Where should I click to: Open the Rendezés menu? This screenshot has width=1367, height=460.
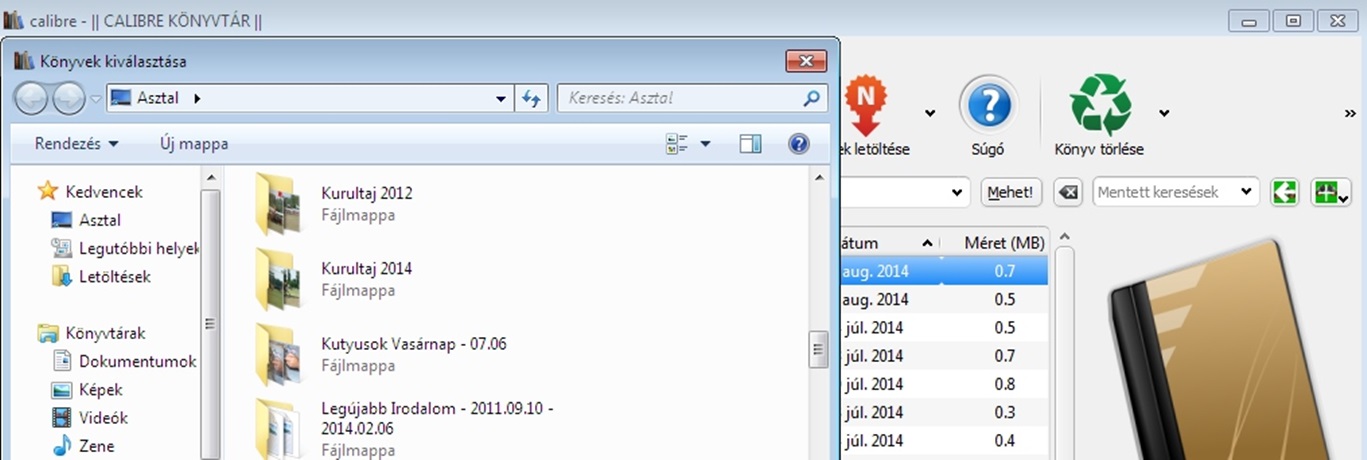[x=76, y=144]
